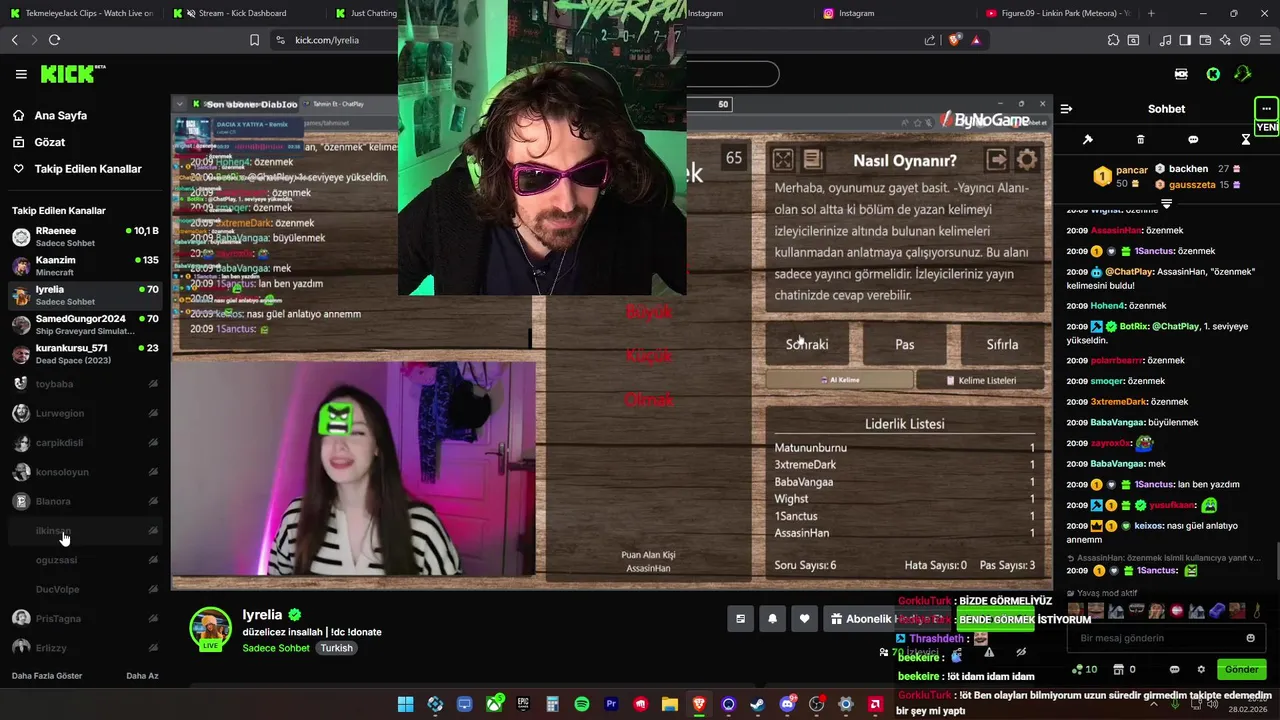This screenshot has height=720, width=1280.
Task: Open kurankursu_571 channel in followed list
Action: click(85, 354)
